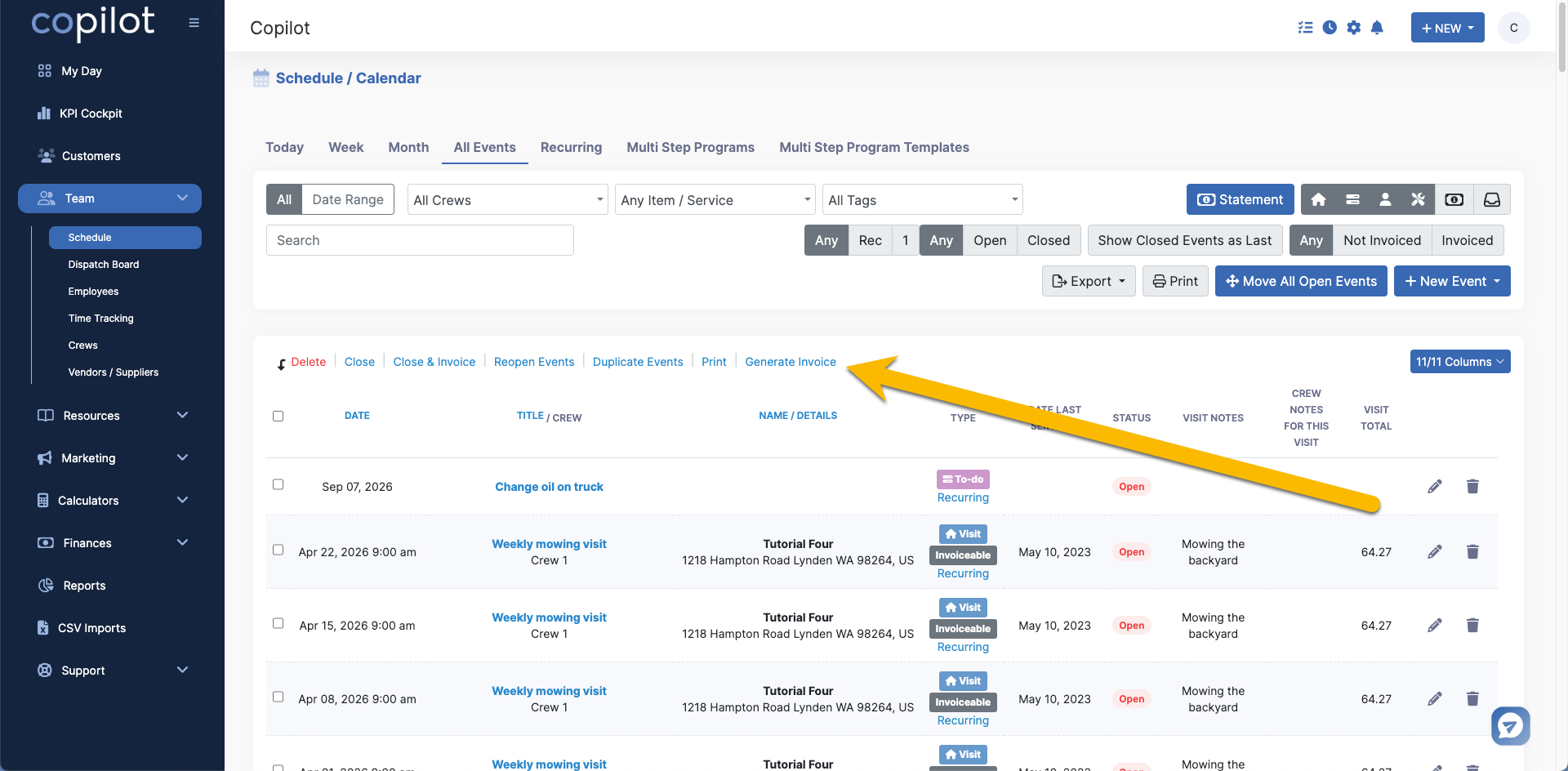Select Rec event type toggle
The width and height of the screenshot is (1568, 771).
[870, 240]
